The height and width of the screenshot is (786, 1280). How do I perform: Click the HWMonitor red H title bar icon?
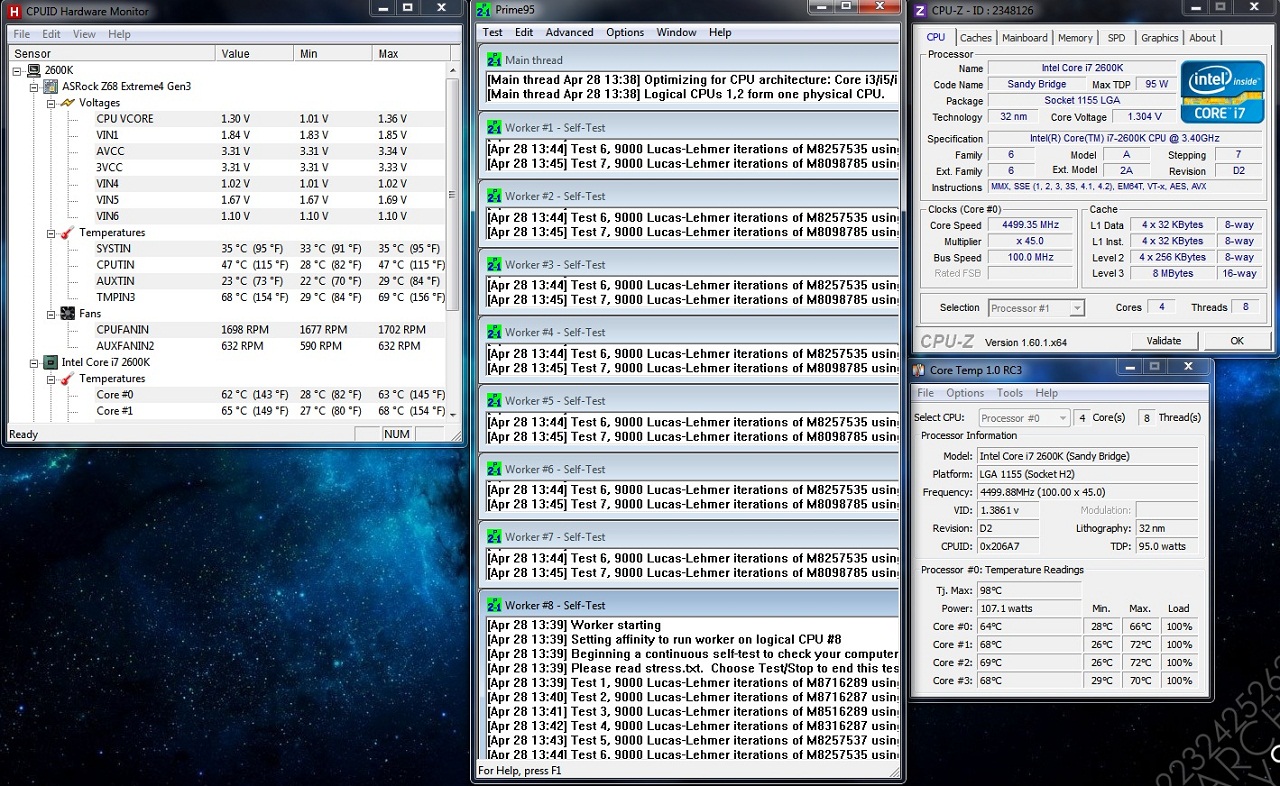pos(14,10)
